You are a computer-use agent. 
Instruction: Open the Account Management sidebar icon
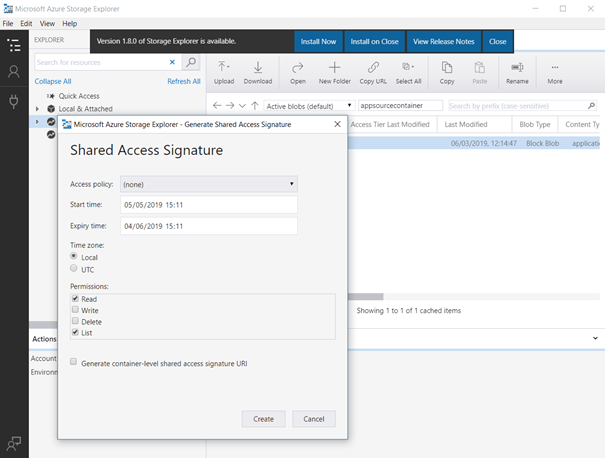coord(14,72)
